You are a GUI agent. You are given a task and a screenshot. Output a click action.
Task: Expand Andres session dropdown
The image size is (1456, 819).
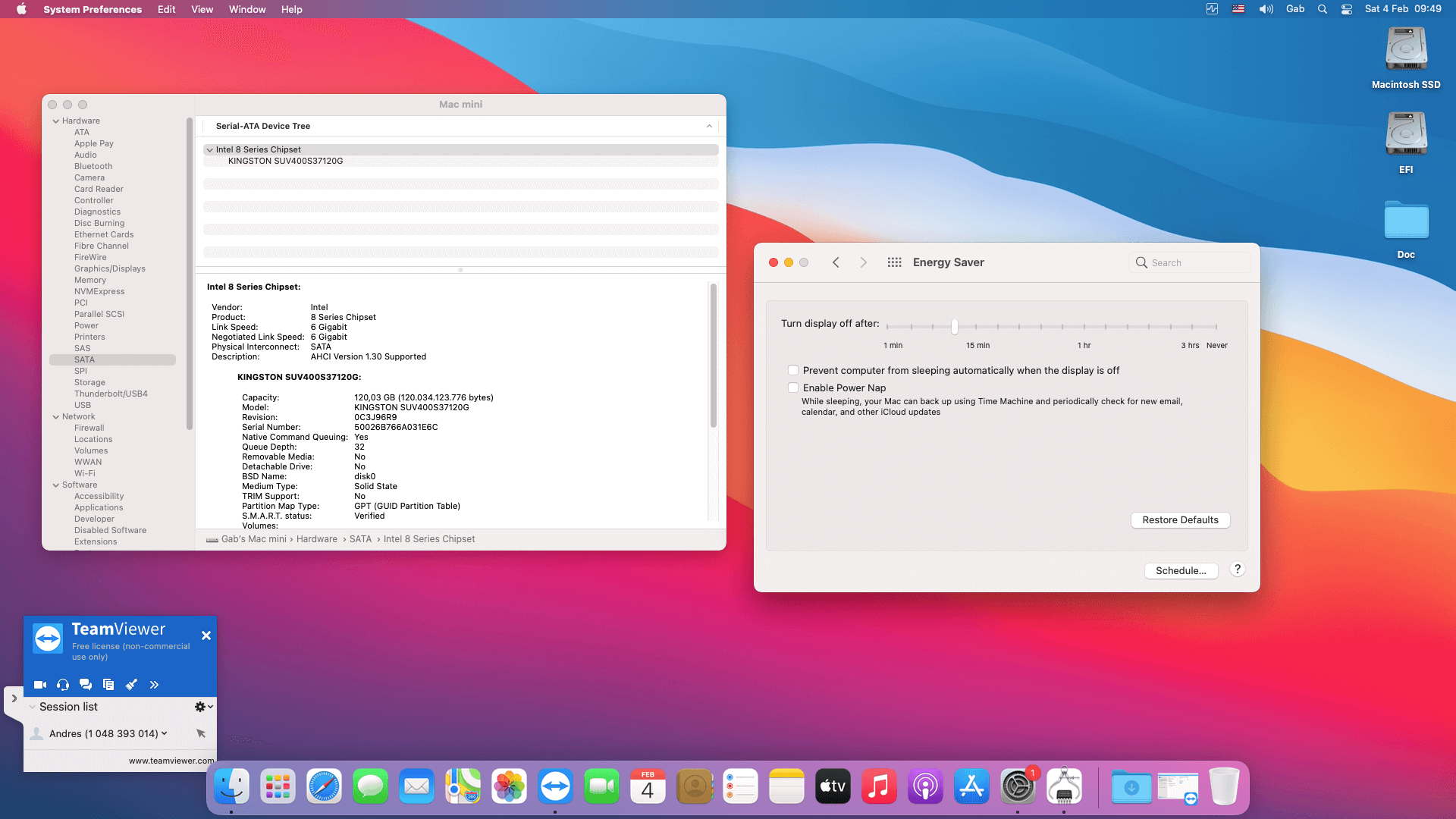(164, 733)
